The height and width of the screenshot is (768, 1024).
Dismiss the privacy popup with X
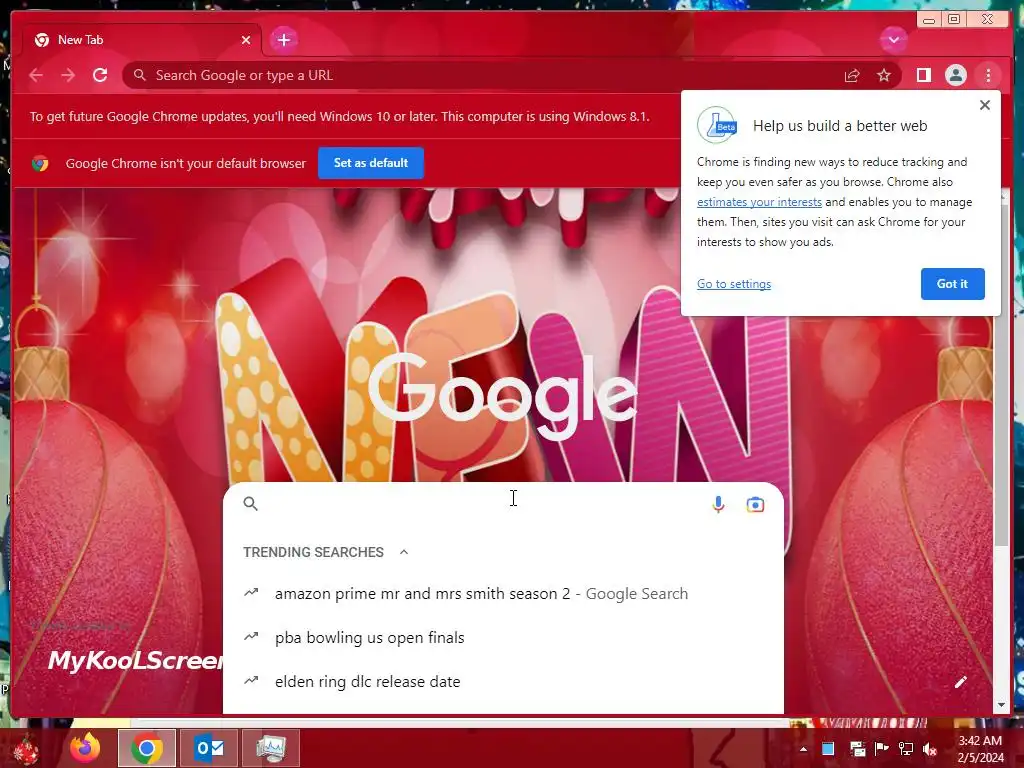click(x=985, y=105)
